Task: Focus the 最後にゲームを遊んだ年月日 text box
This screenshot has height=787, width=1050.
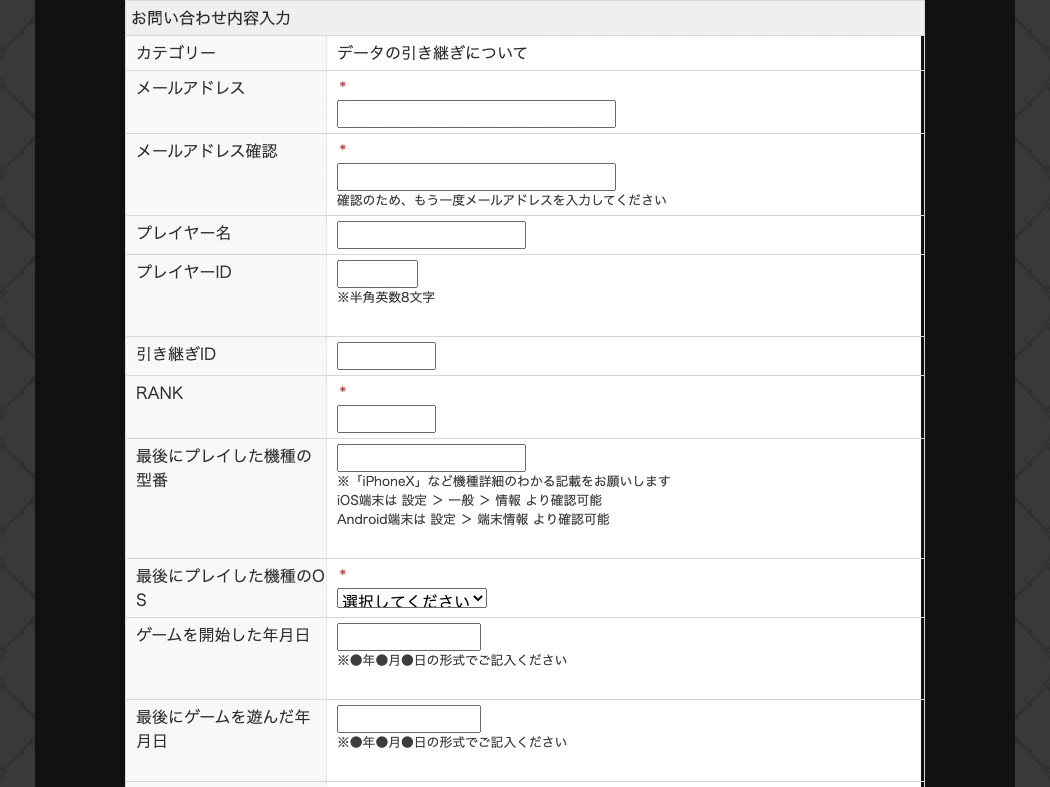Action: 409,719
